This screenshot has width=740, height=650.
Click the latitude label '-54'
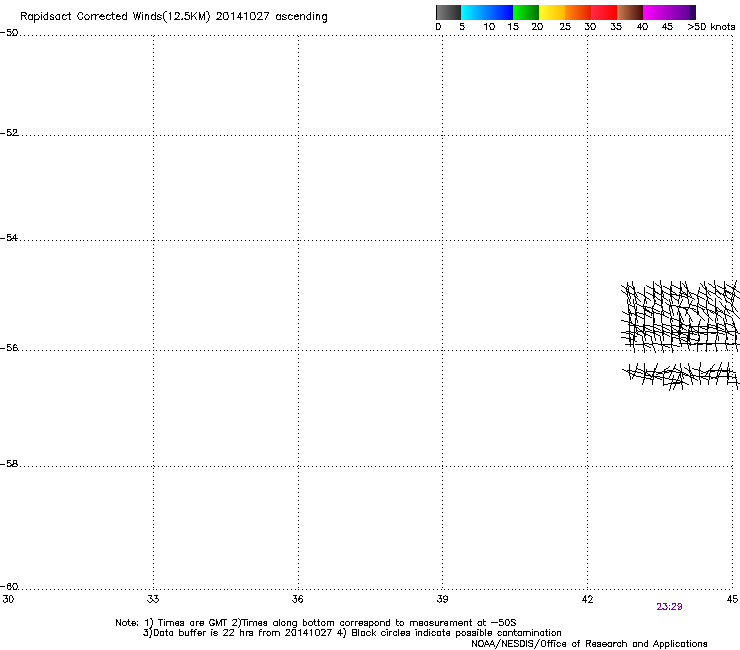point(9,238)
